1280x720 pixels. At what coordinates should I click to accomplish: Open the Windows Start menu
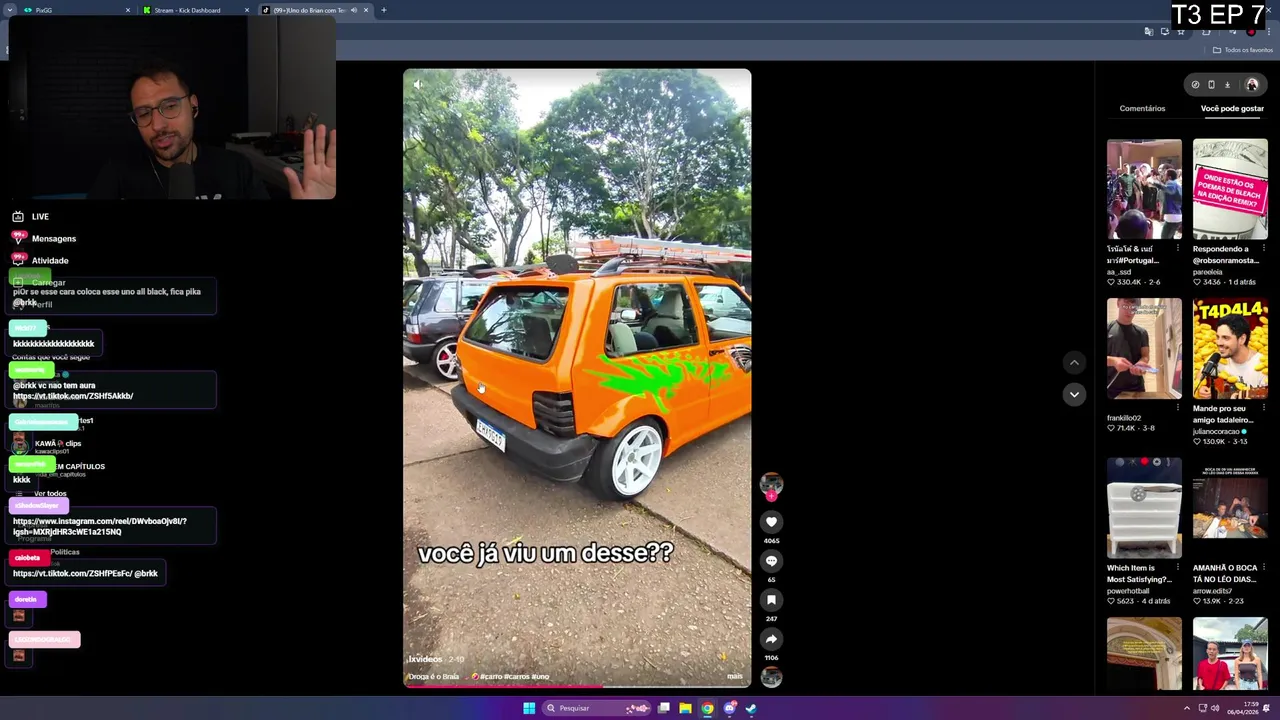click(x=529, y=708)
